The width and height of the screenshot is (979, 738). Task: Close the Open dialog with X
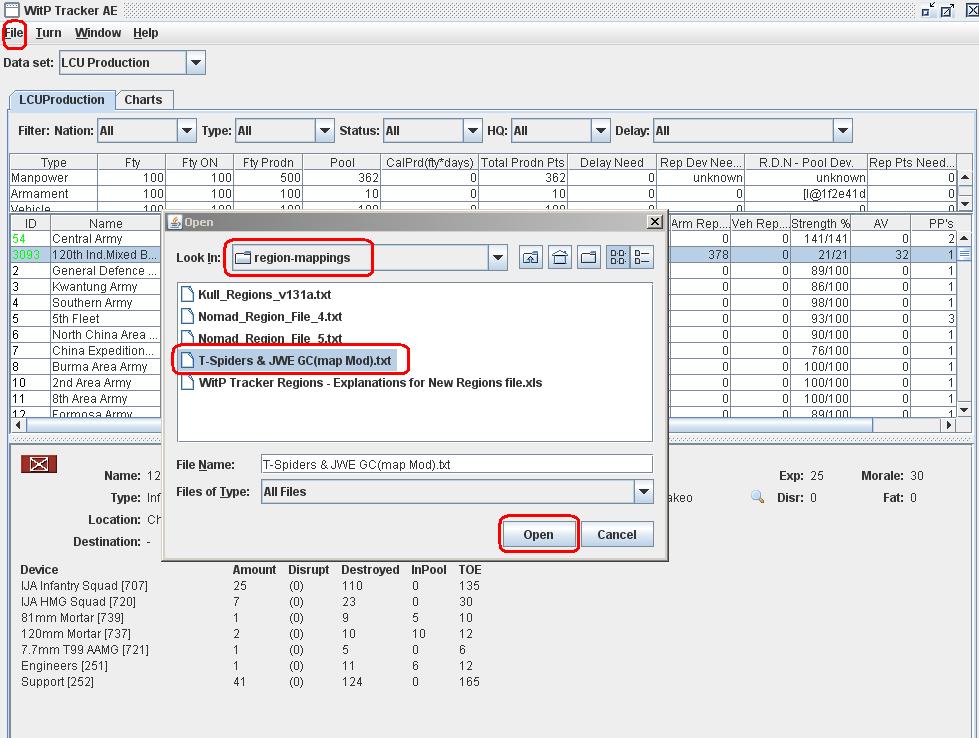click(654, 222)
